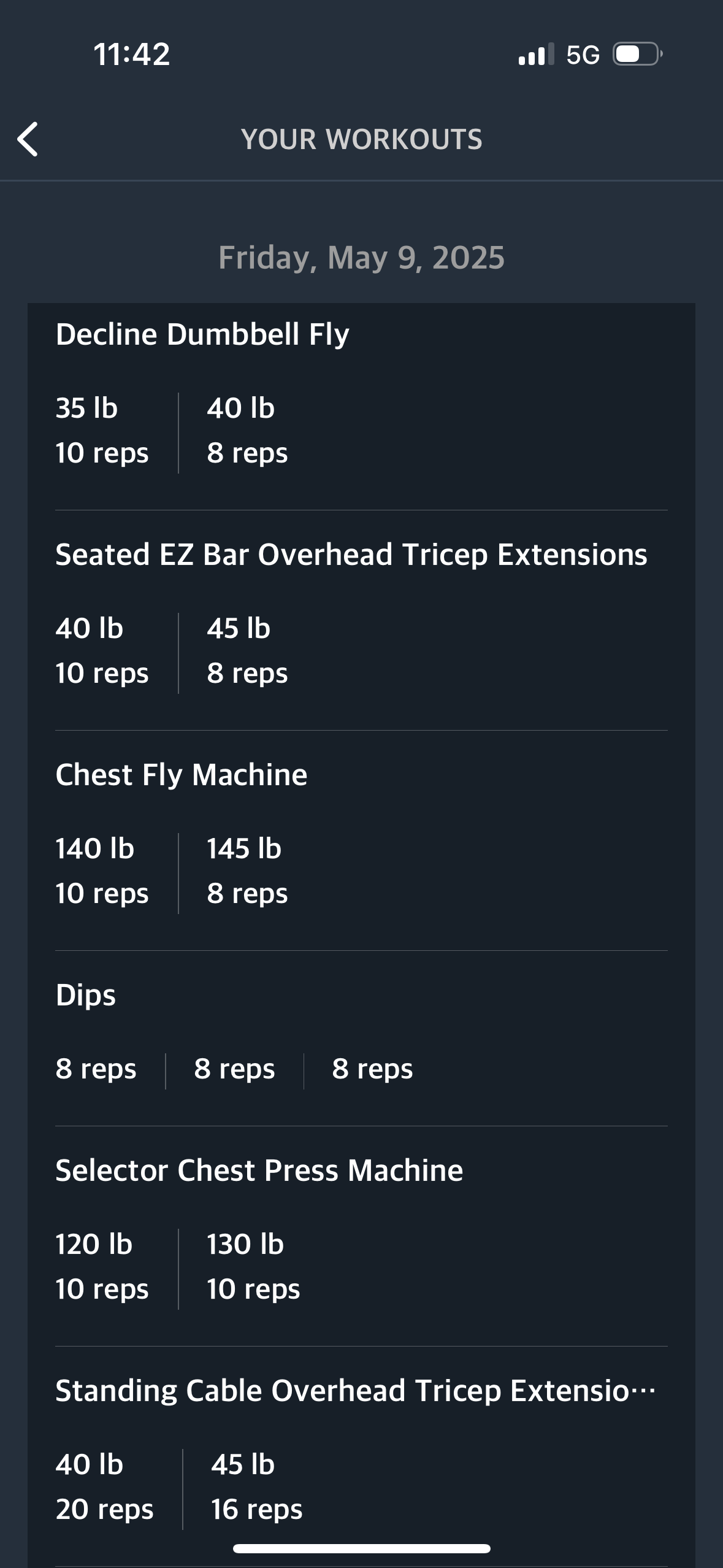The image size is (723, 1568).
Task: Tap the home indicator bar
Action: (361, 1548)
